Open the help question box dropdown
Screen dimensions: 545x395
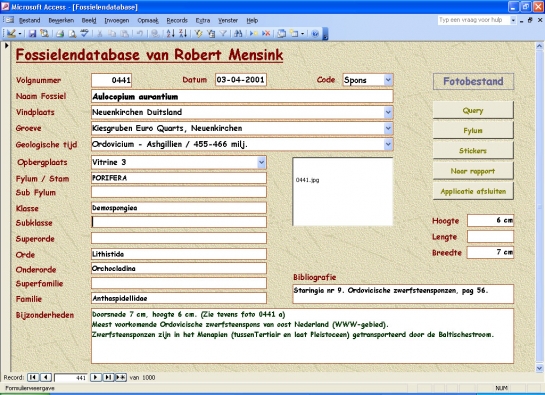(513, 20)
